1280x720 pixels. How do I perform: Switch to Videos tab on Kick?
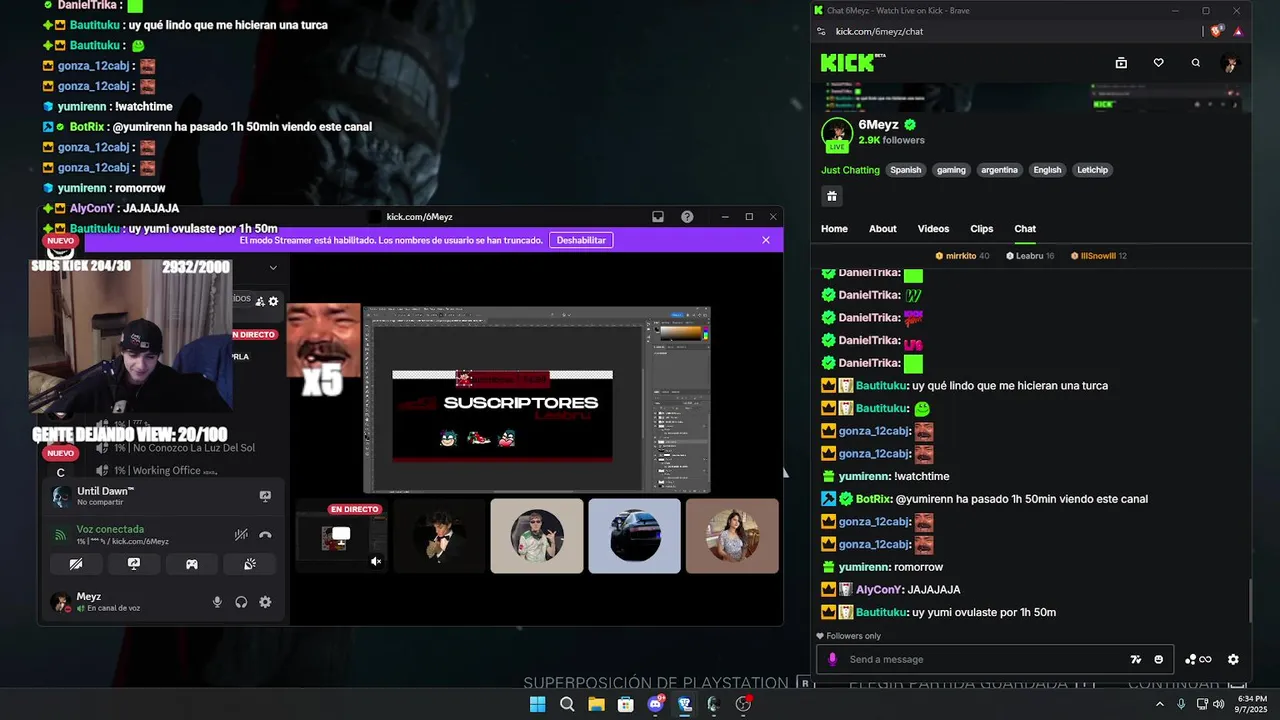click(934, 229)
